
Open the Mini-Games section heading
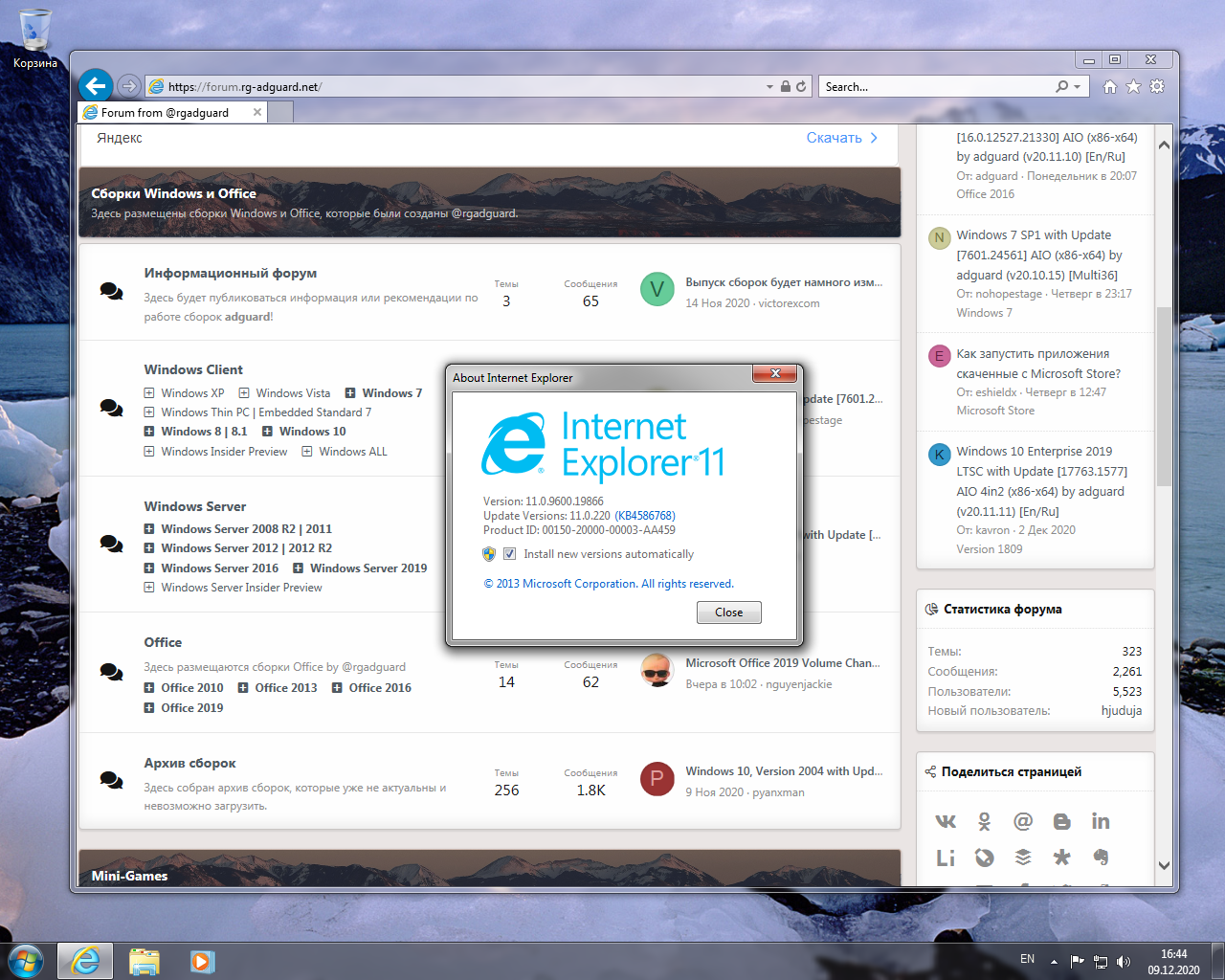pos(129,876)
